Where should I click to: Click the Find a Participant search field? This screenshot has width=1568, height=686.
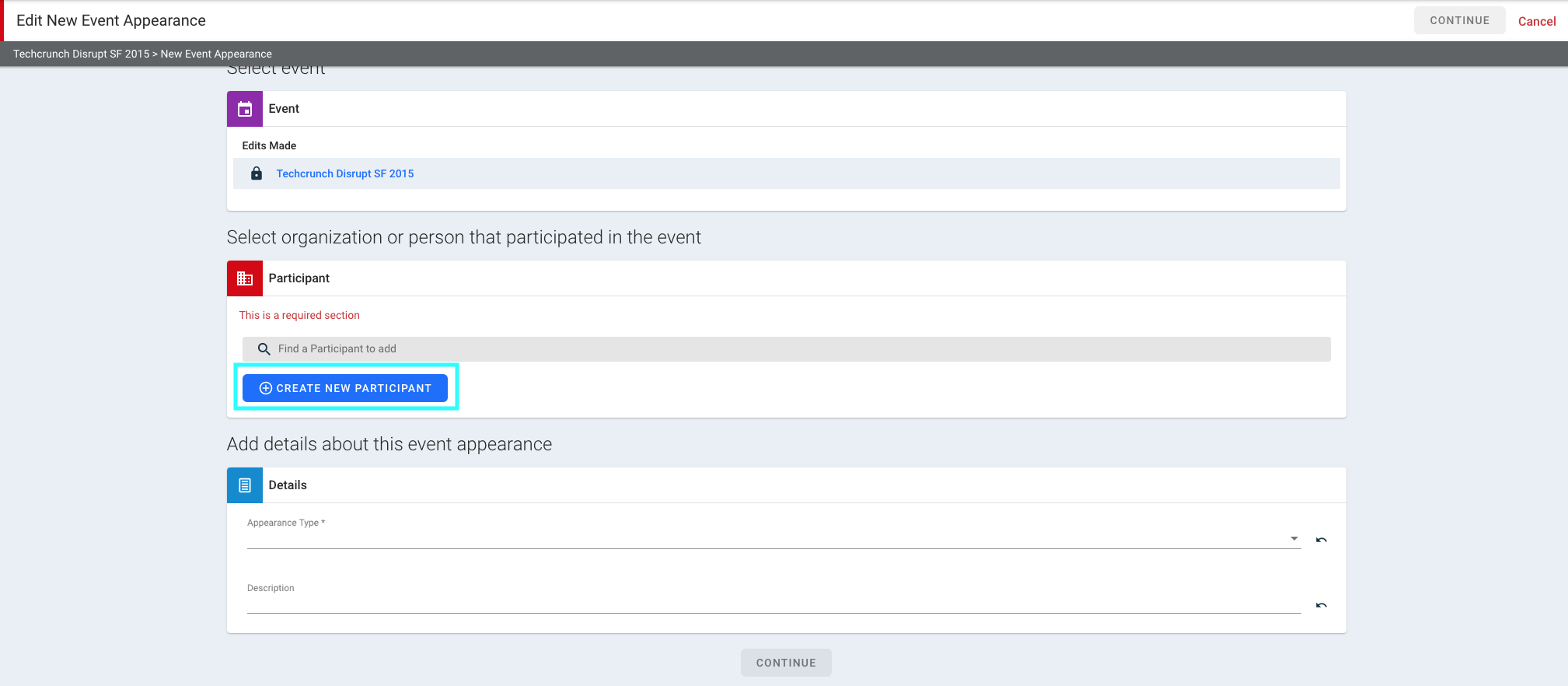coord(787,349)
